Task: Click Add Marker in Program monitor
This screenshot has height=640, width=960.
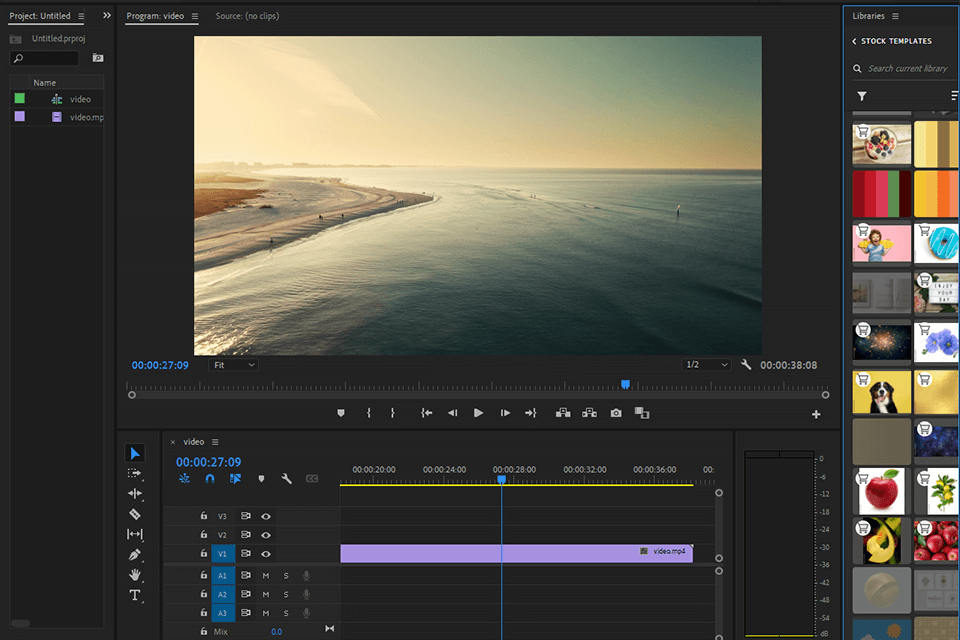Action: [x=341, y=413]
